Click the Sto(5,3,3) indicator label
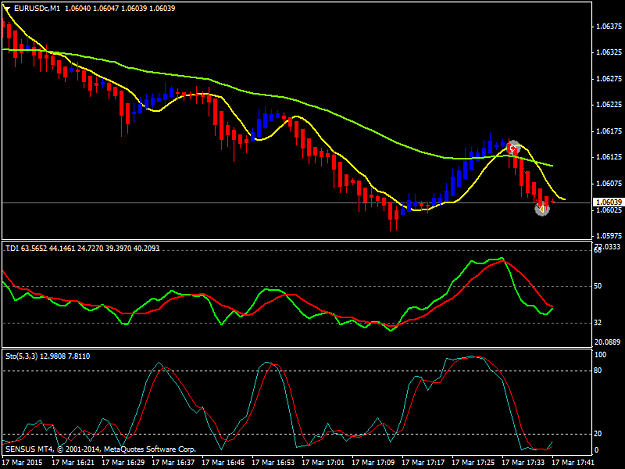Screen dimensions: 625x469 point(48,356)
